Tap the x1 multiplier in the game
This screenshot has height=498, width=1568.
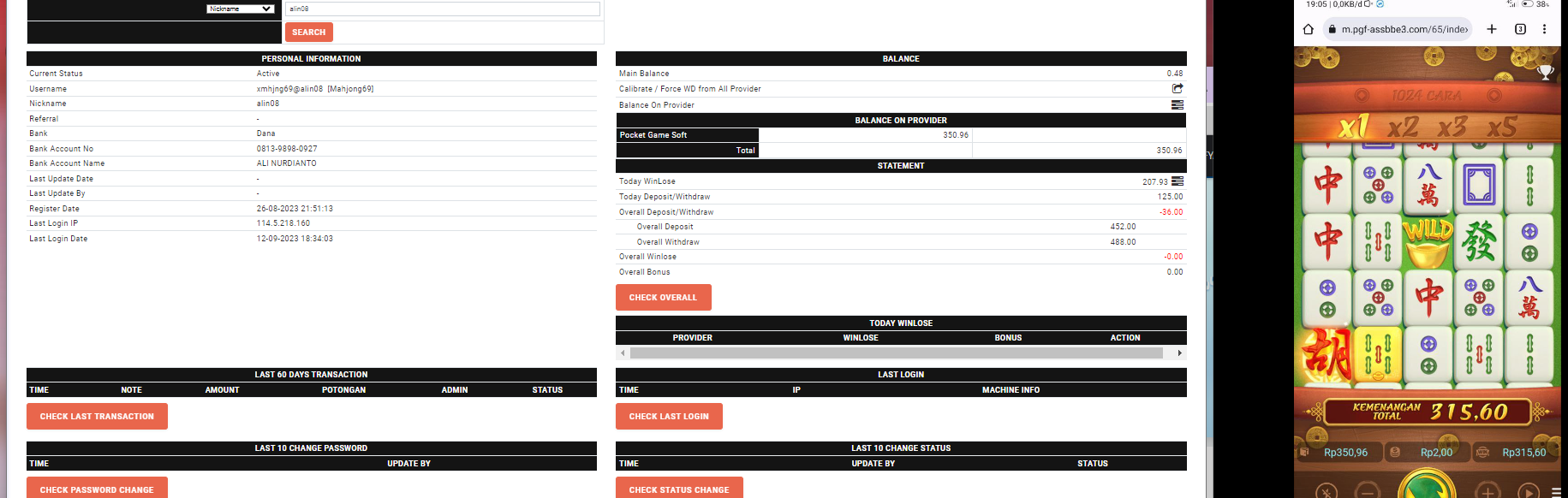click(x=1354, y=127)
